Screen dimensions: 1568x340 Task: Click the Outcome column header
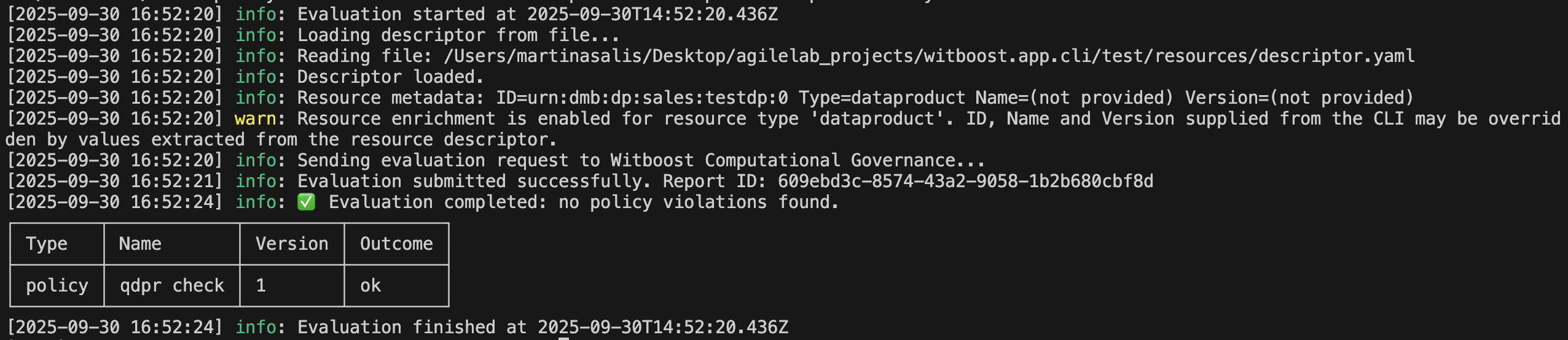396,244
